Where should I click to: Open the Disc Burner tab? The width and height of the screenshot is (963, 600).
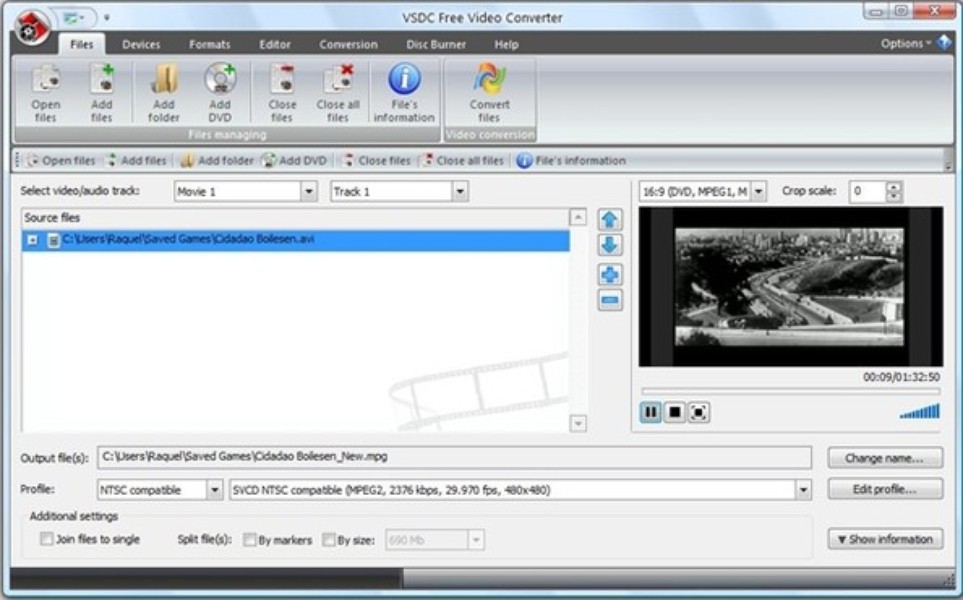pos(436,44)
